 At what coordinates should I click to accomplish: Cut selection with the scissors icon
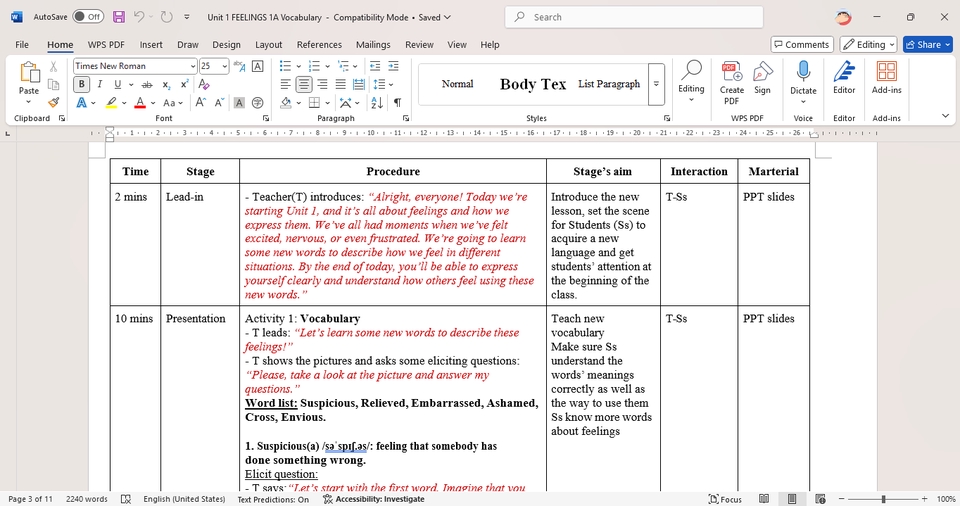pos(54,66)
